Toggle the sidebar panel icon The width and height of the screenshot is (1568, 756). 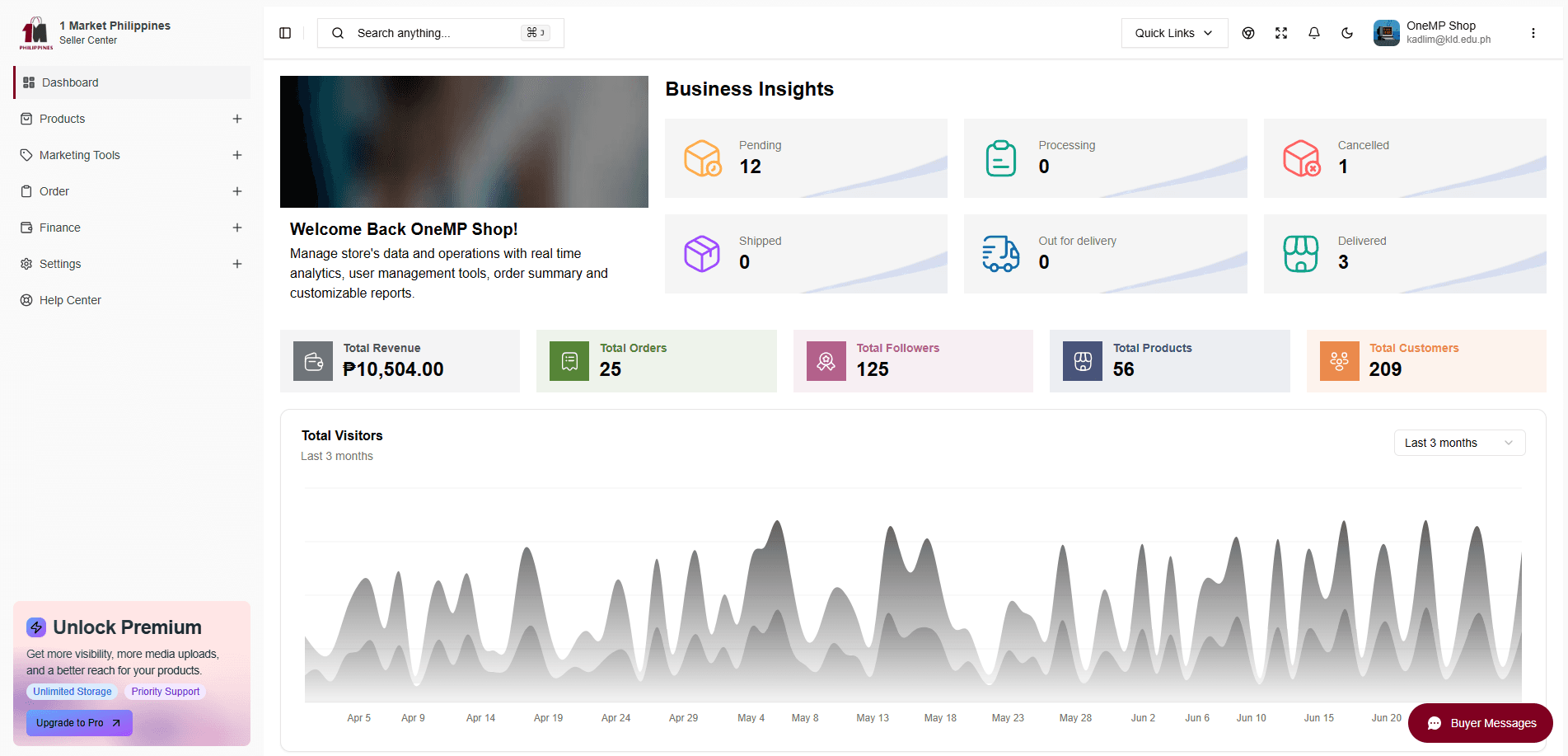(285, 33)
